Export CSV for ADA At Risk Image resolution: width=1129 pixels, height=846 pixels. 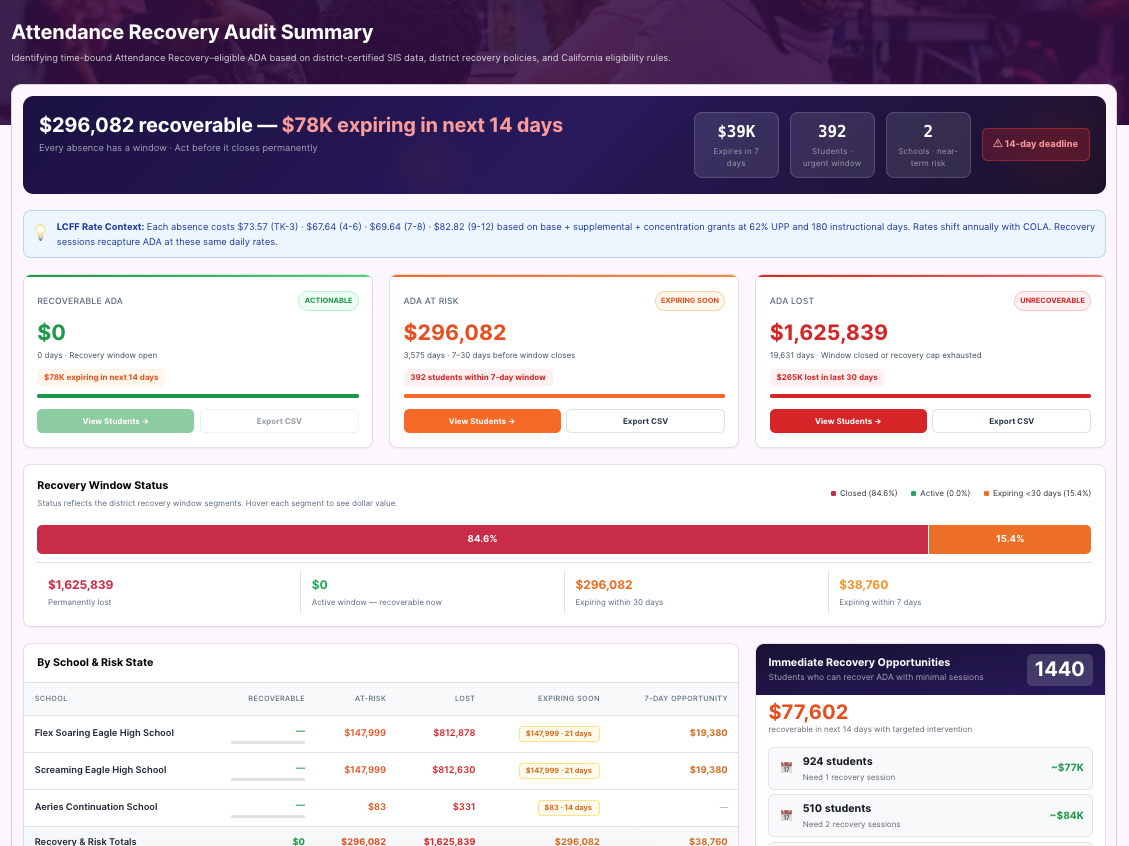[x=645, y=421]
